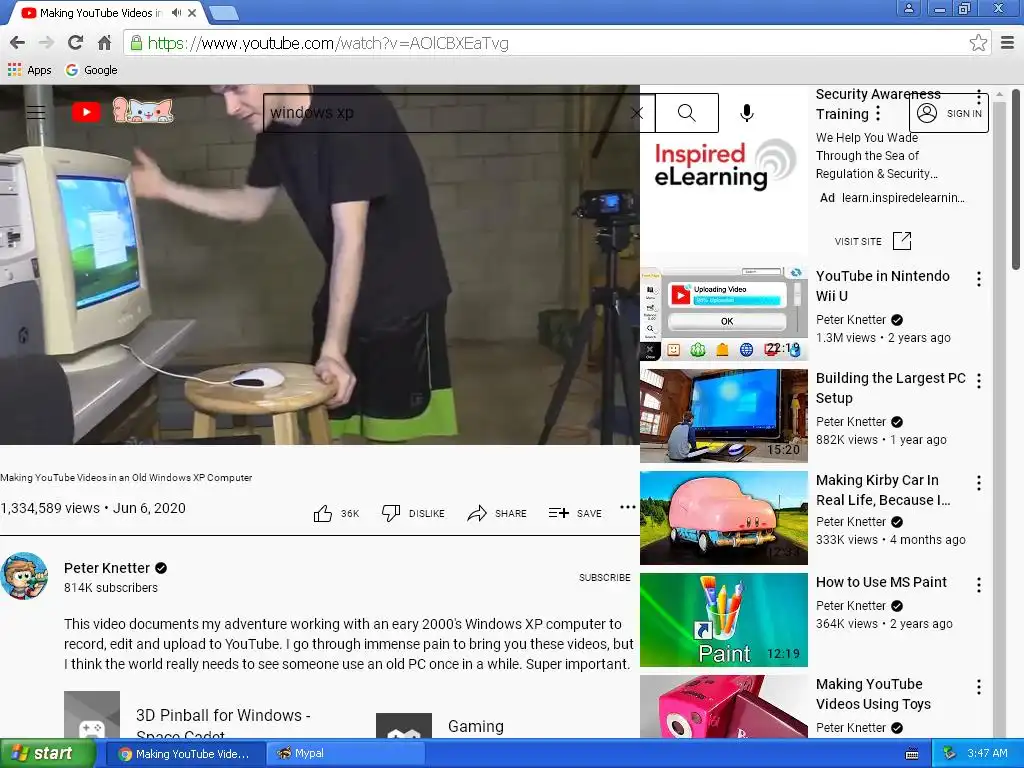Mute the tab via its speaker icon
The image size is (1024, 768).
click(176, 12)
